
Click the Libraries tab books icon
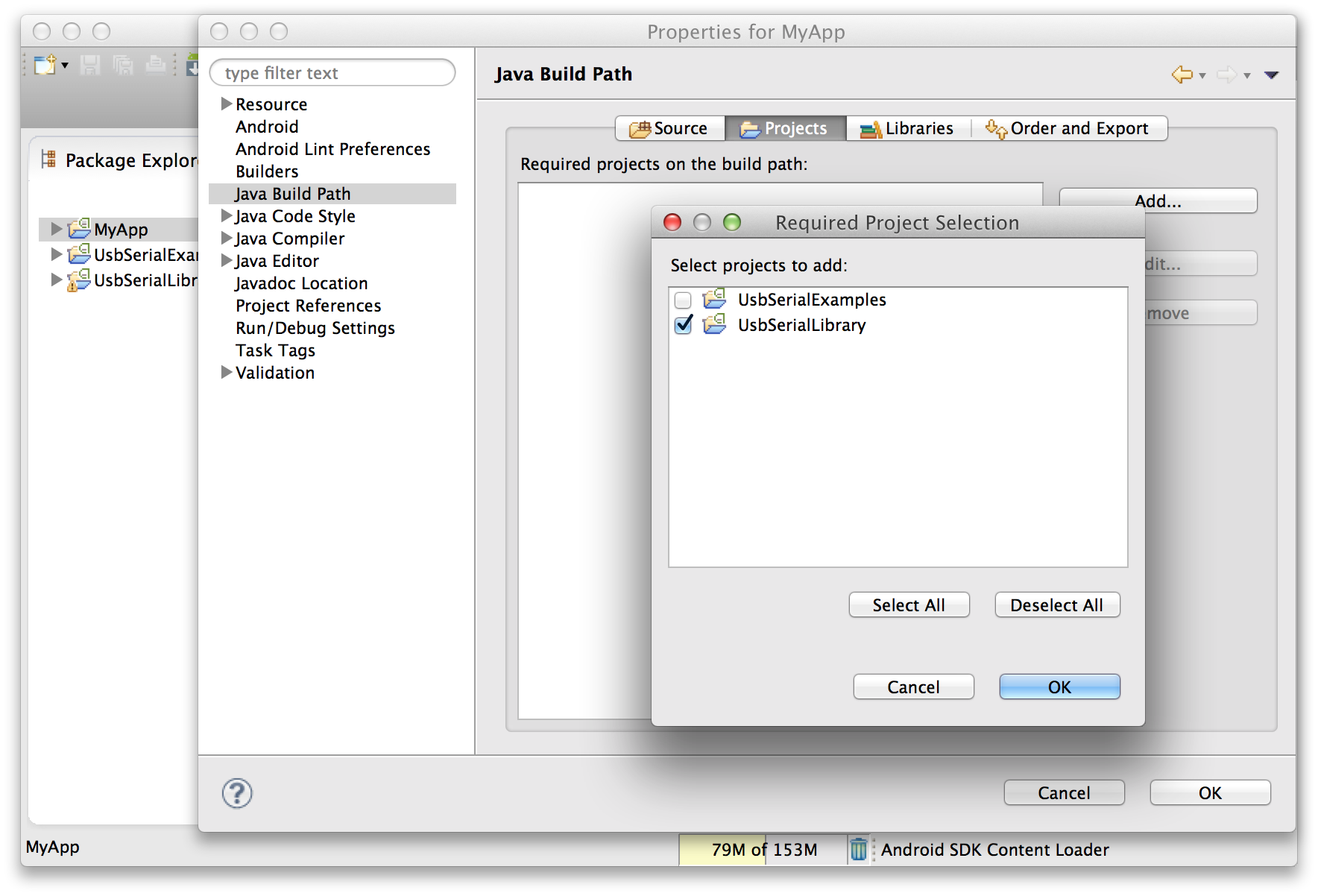point(871,130)
